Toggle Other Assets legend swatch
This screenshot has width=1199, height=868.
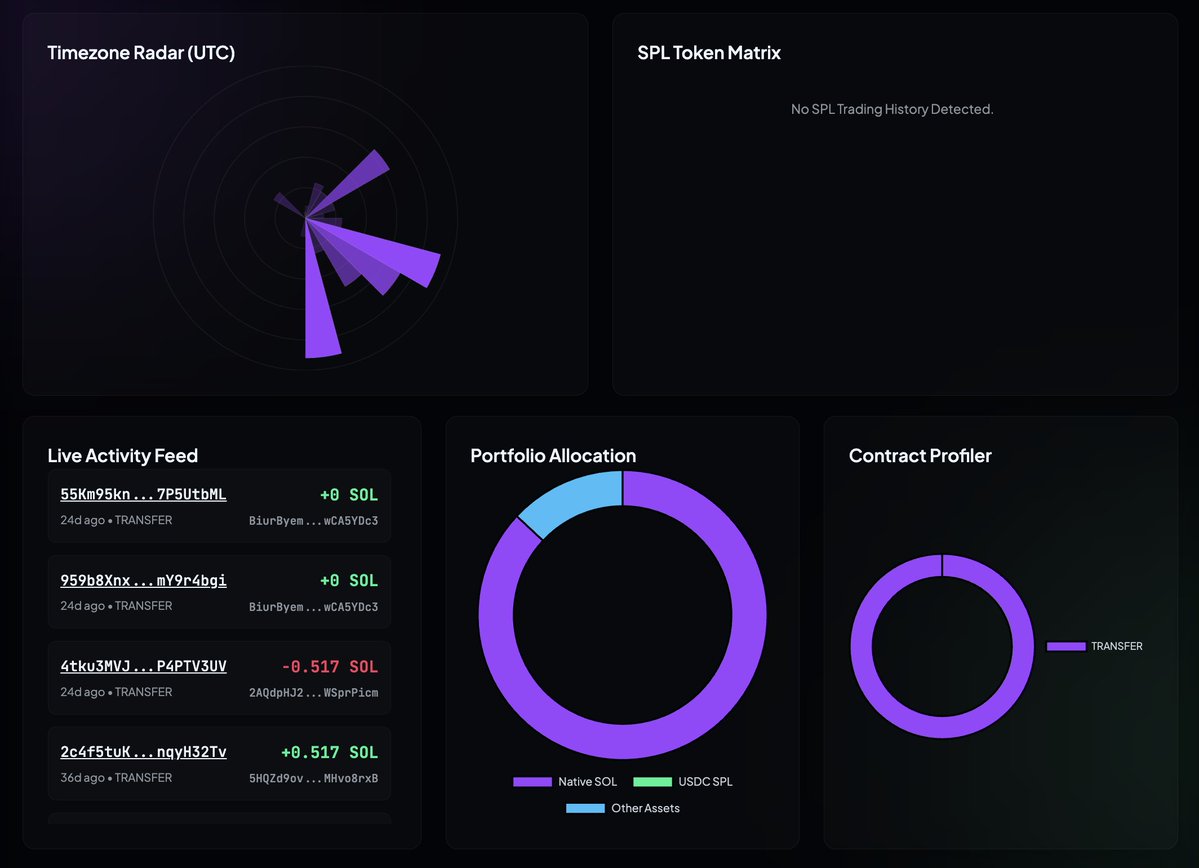point(585,808)
